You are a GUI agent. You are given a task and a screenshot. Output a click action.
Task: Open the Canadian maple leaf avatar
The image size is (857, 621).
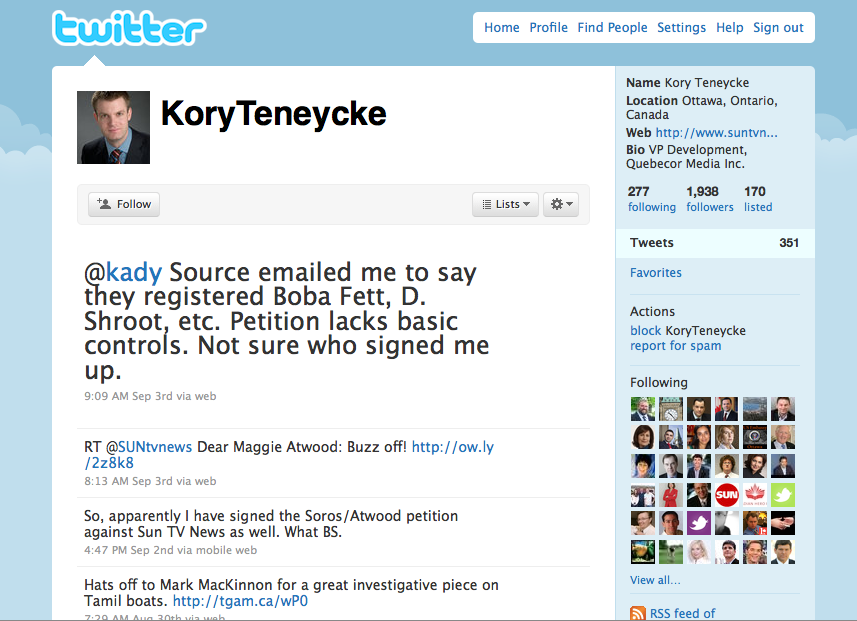pyautogui.click(x=755, y=495)
